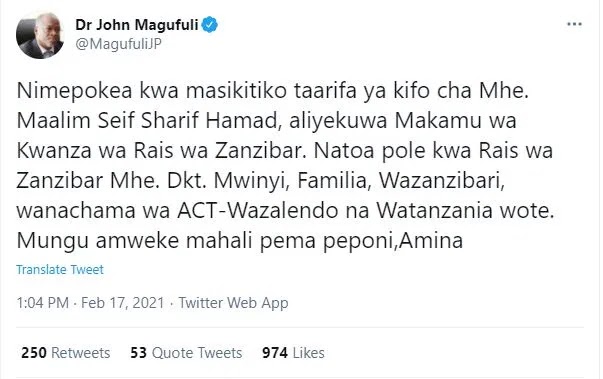Click the Translate Tweet link
Viewport: 603px width, 379px height.
[60, 269]
